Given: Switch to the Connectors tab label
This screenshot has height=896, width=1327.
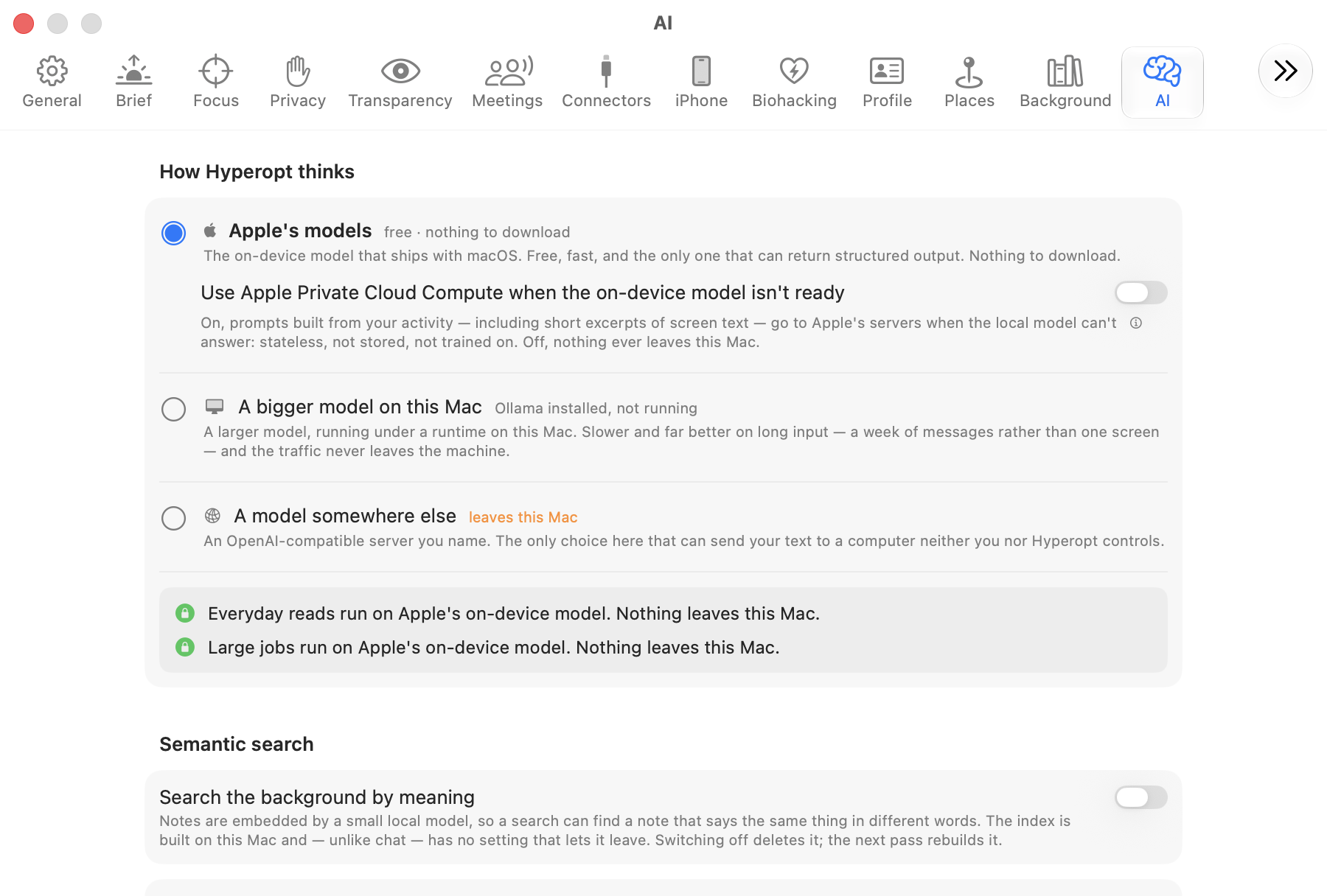Looking at the screenshot, I should [606, 101].
